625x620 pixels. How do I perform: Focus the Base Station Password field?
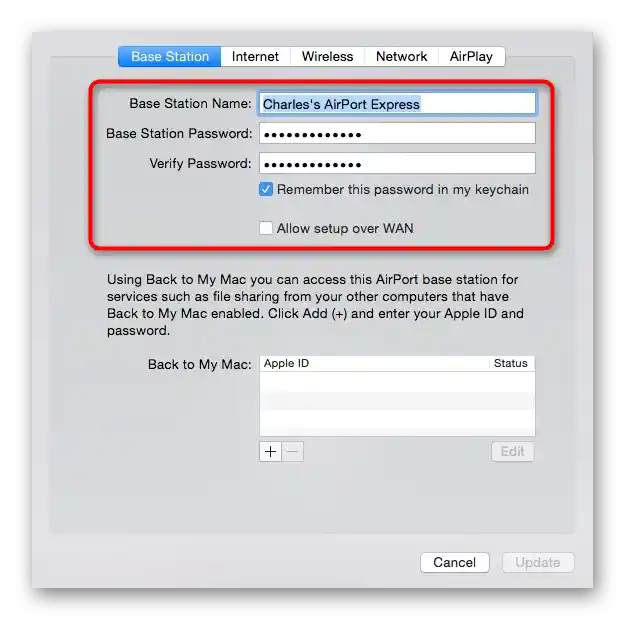click(397, 133)
